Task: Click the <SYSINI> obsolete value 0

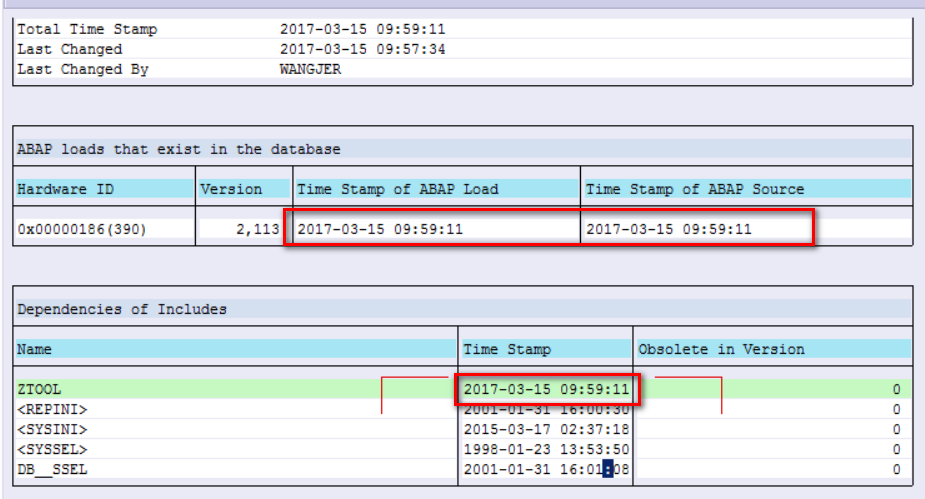Action: pyautogui.click(x=896, y=429)
